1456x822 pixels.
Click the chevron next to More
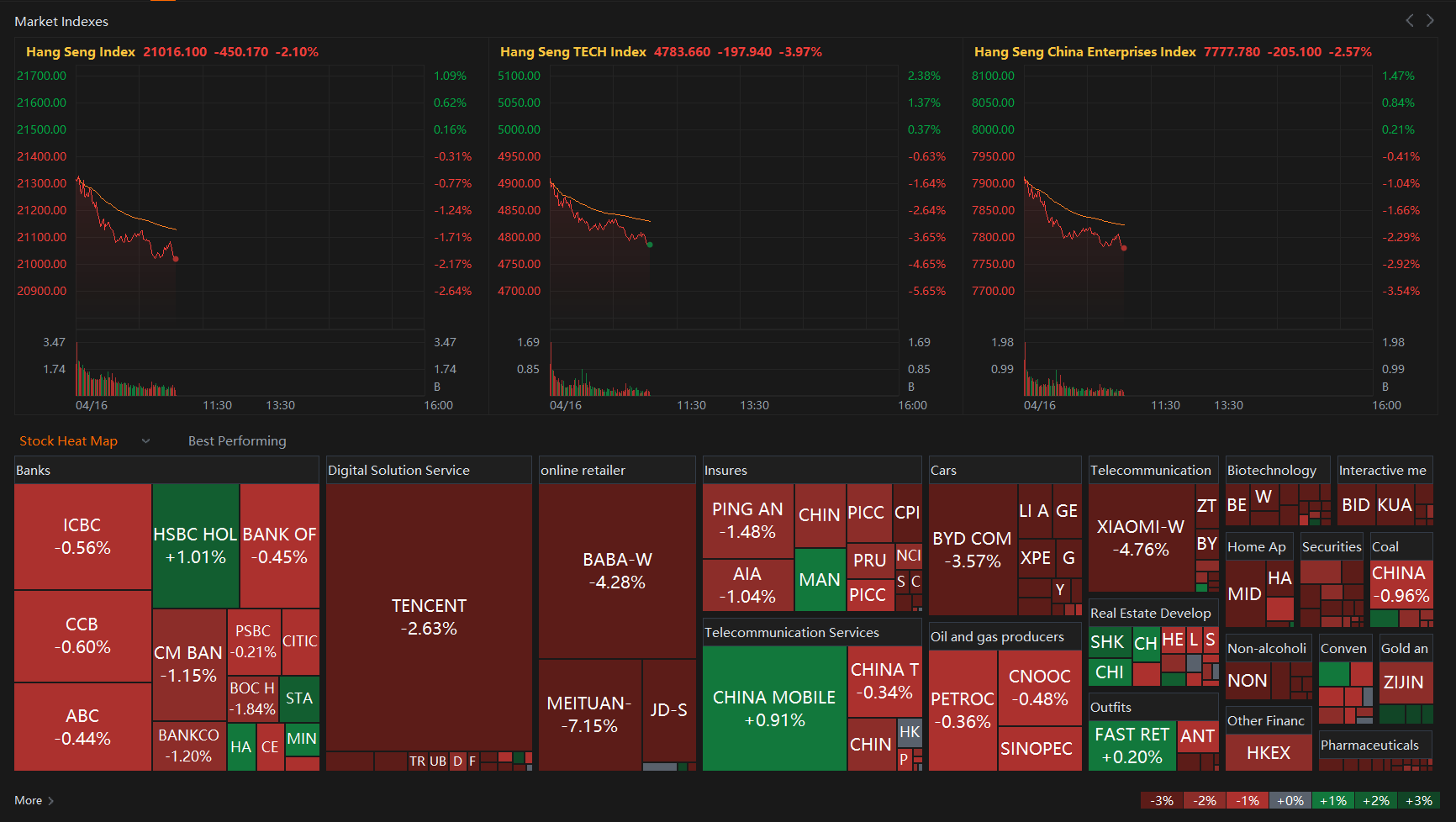click(51, 801)
